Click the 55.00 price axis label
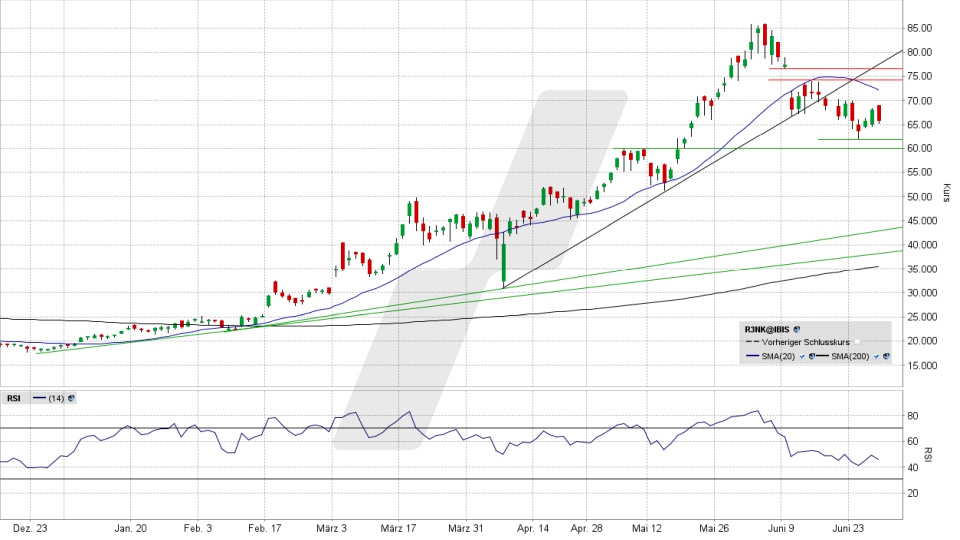The image size is (960, 540). click(x=920, y=172)
